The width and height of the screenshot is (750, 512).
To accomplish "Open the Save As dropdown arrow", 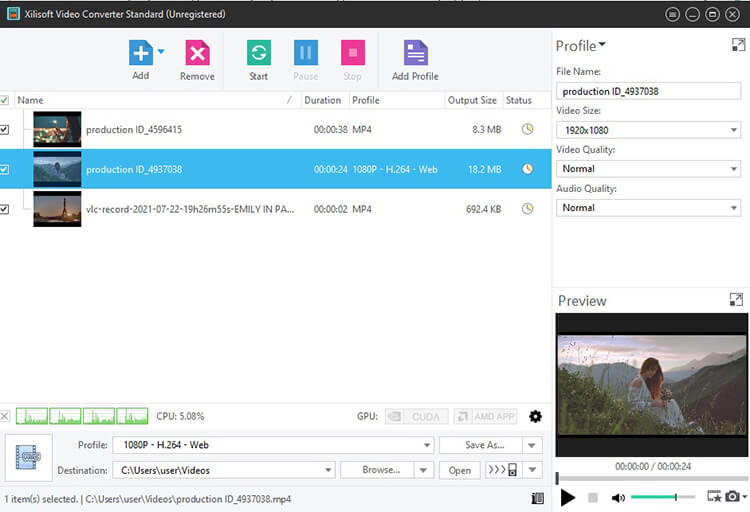I will 532,445.
